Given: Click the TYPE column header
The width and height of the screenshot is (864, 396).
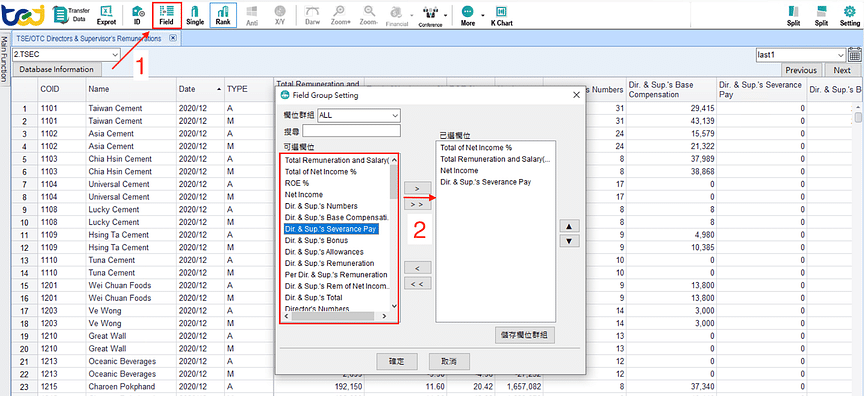Looking at the screenshot, I should pos(249,89).
